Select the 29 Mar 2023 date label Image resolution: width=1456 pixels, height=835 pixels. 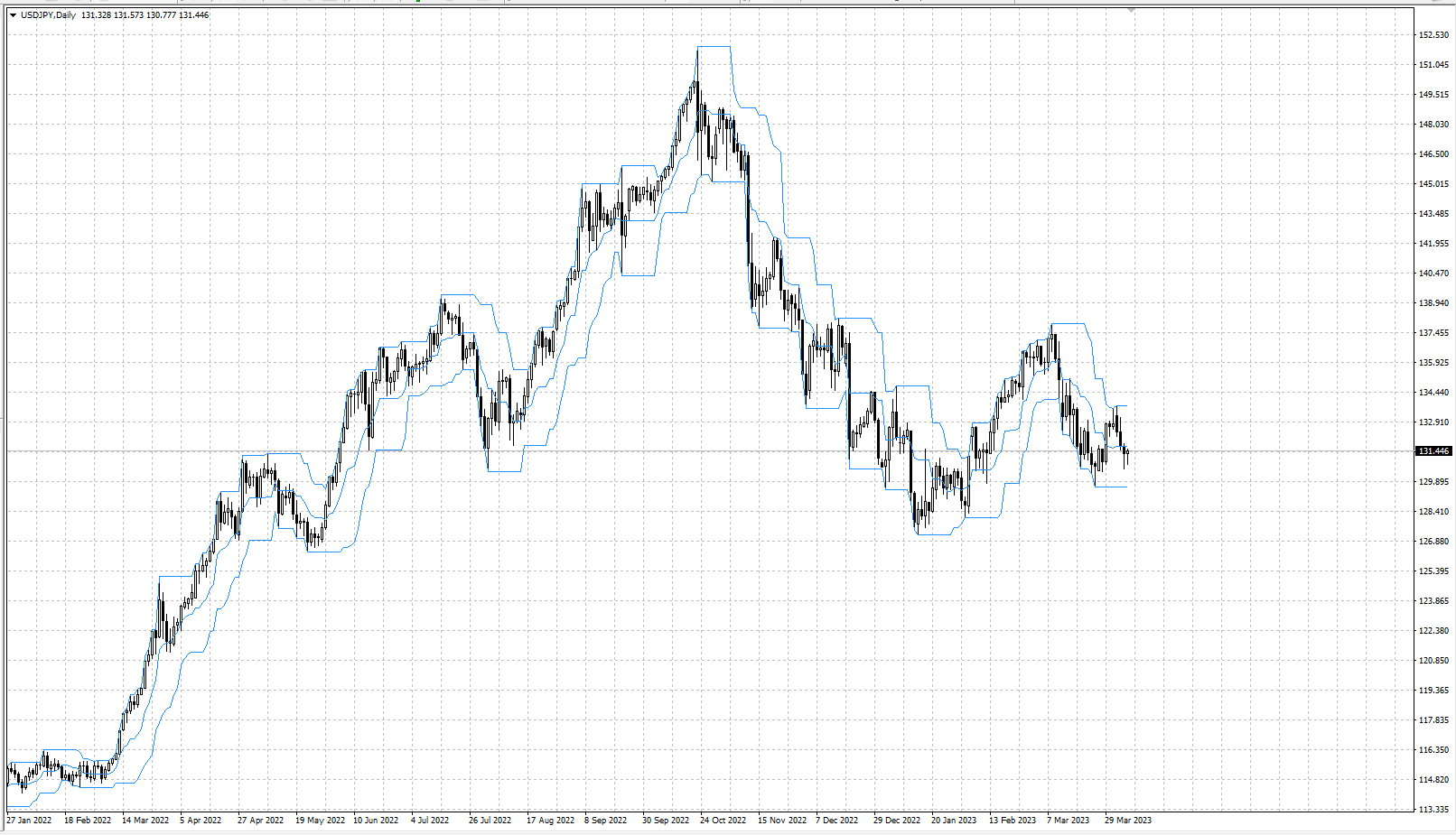coord(1128,821)
